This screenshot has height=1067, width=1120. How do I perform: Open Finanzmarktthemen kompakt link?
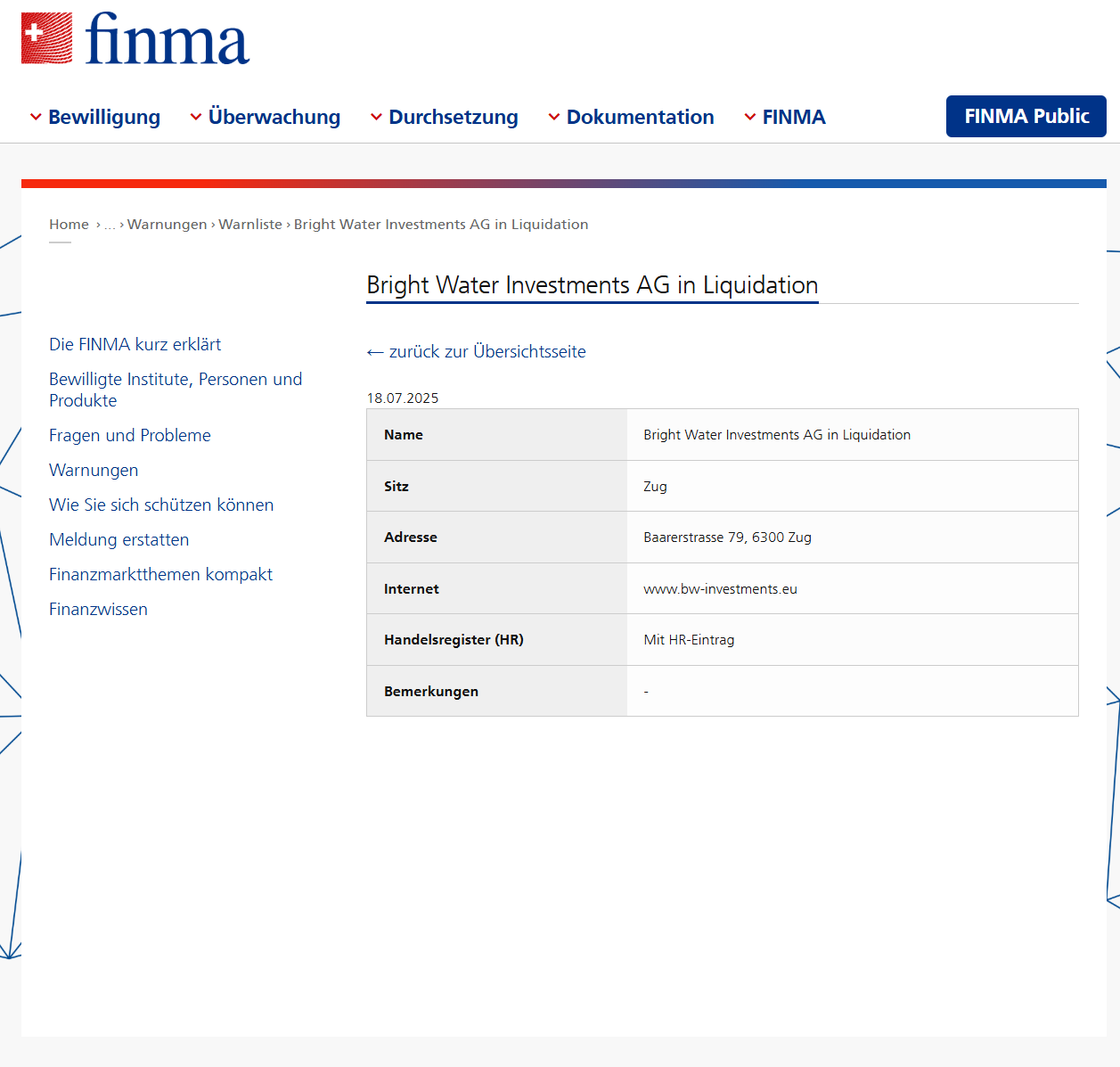coord(160,574)
